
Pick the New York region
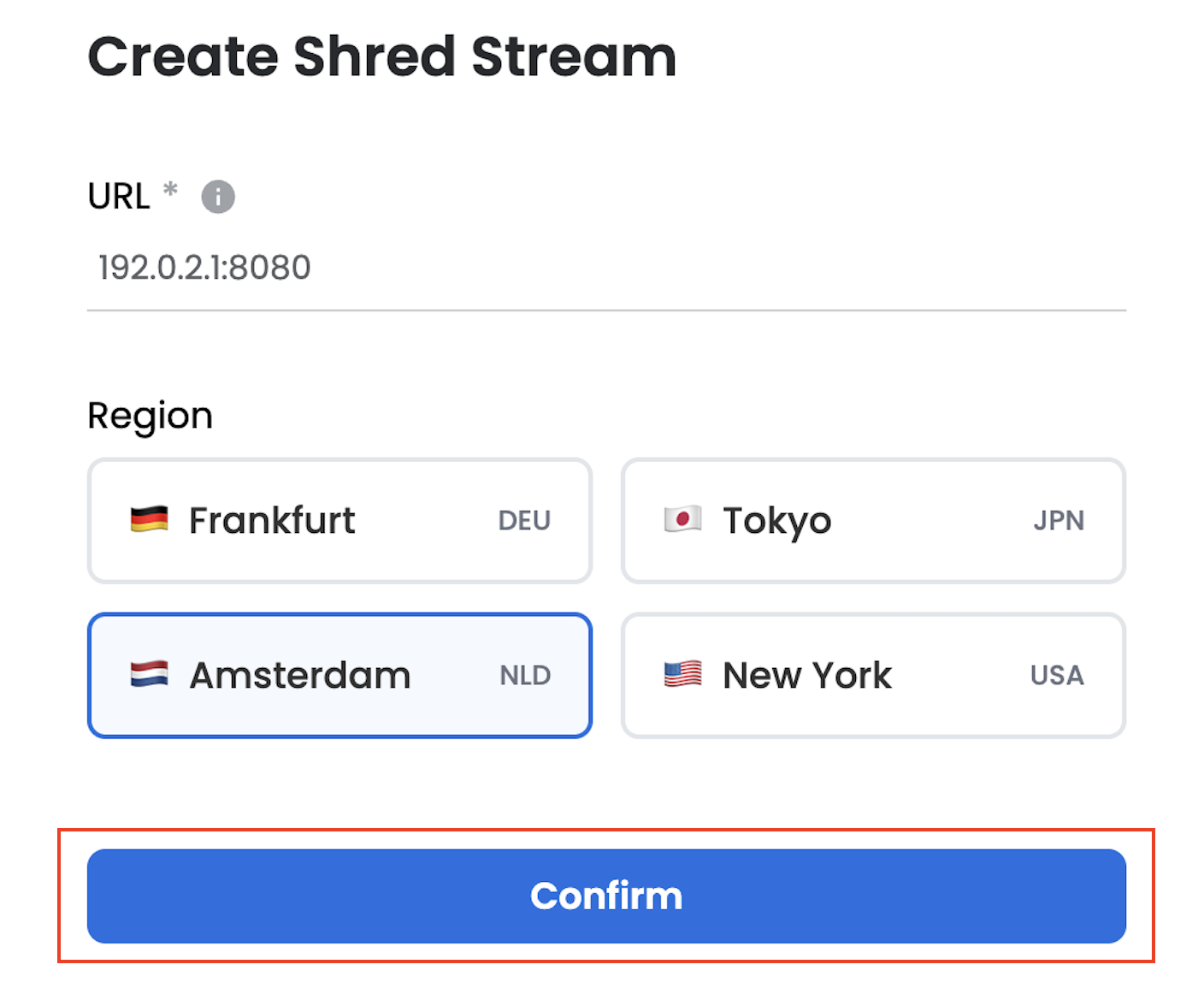click(873, 675)
